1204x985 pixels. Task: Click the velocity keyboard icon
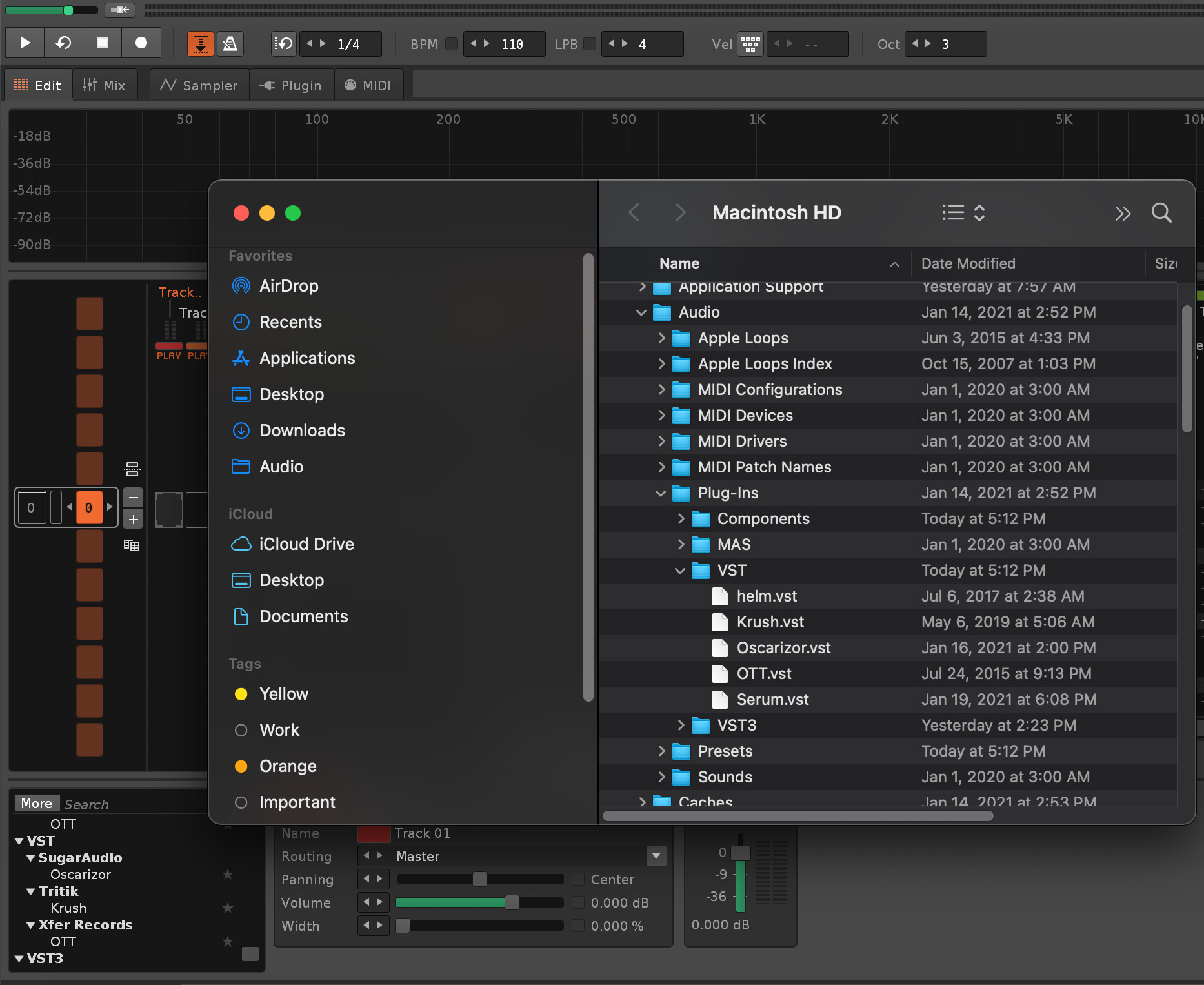tap(750, 44)
